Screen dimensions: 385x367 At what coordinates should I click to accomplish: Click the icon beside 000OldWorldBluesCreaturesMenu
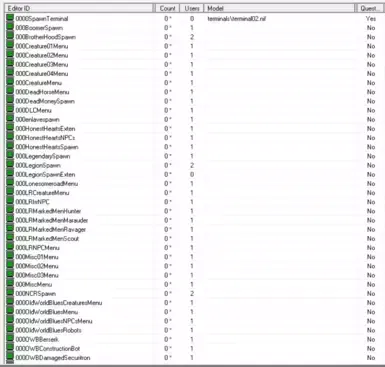tap(10, 303)
